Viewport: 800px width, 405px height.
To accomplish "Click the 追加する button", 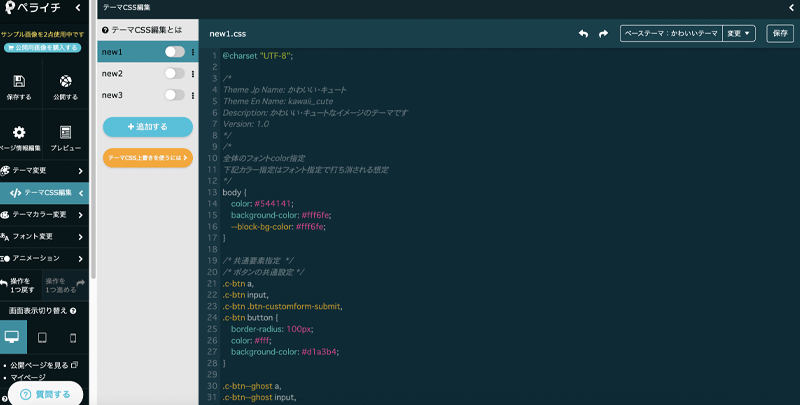I will pyautogui.click(x=147, y=127).
